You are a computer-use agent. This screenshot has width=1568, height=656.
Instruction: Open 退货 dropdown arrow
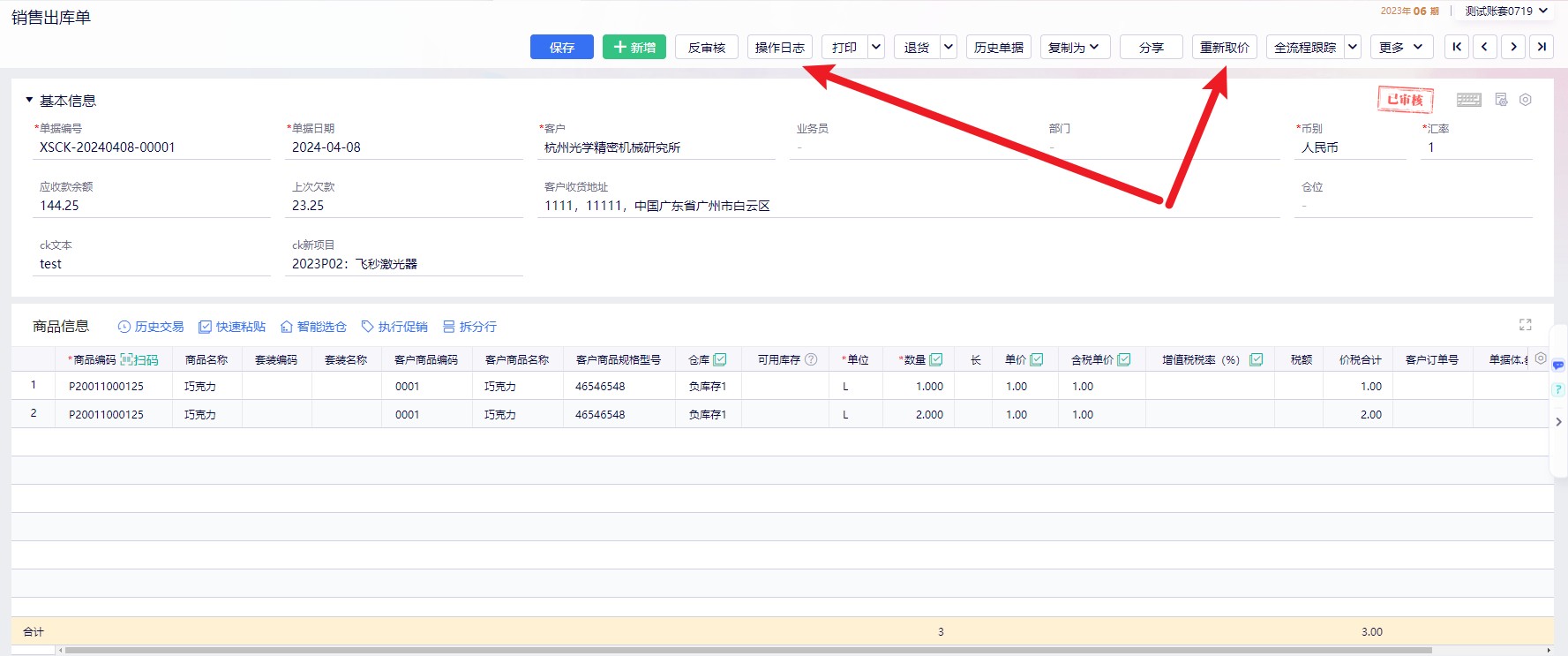tap(949, 47)
